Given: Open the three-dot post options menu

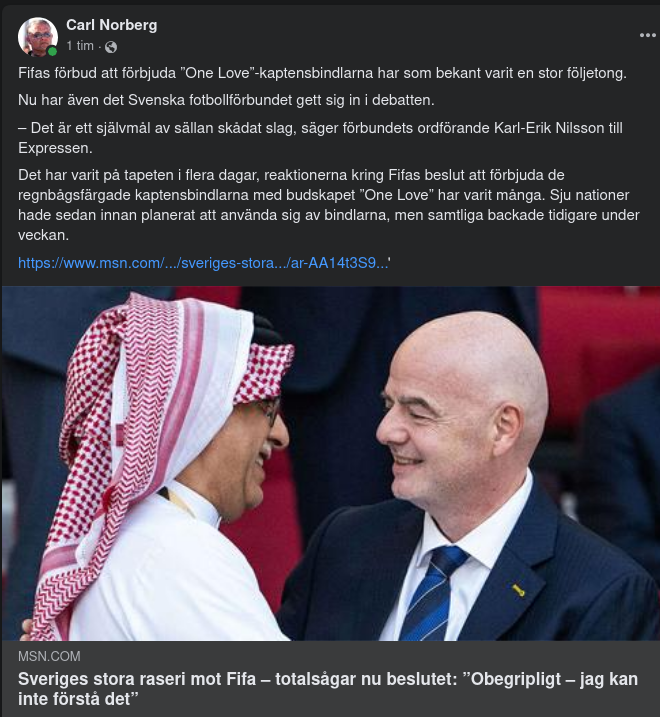Looking at the screenshot, I should point(647,35).
